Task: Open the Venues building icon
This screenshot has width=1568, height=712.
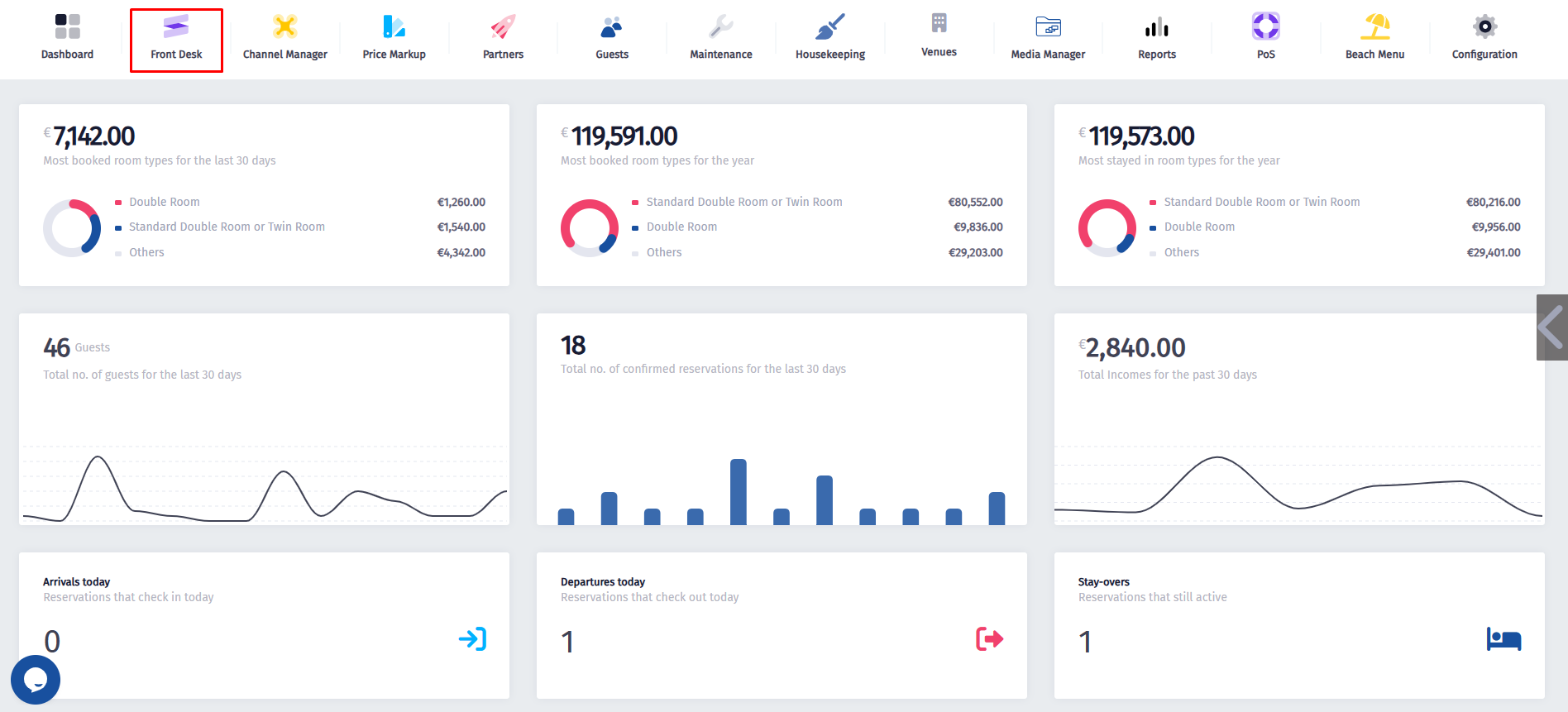Action: pos(939,23)
